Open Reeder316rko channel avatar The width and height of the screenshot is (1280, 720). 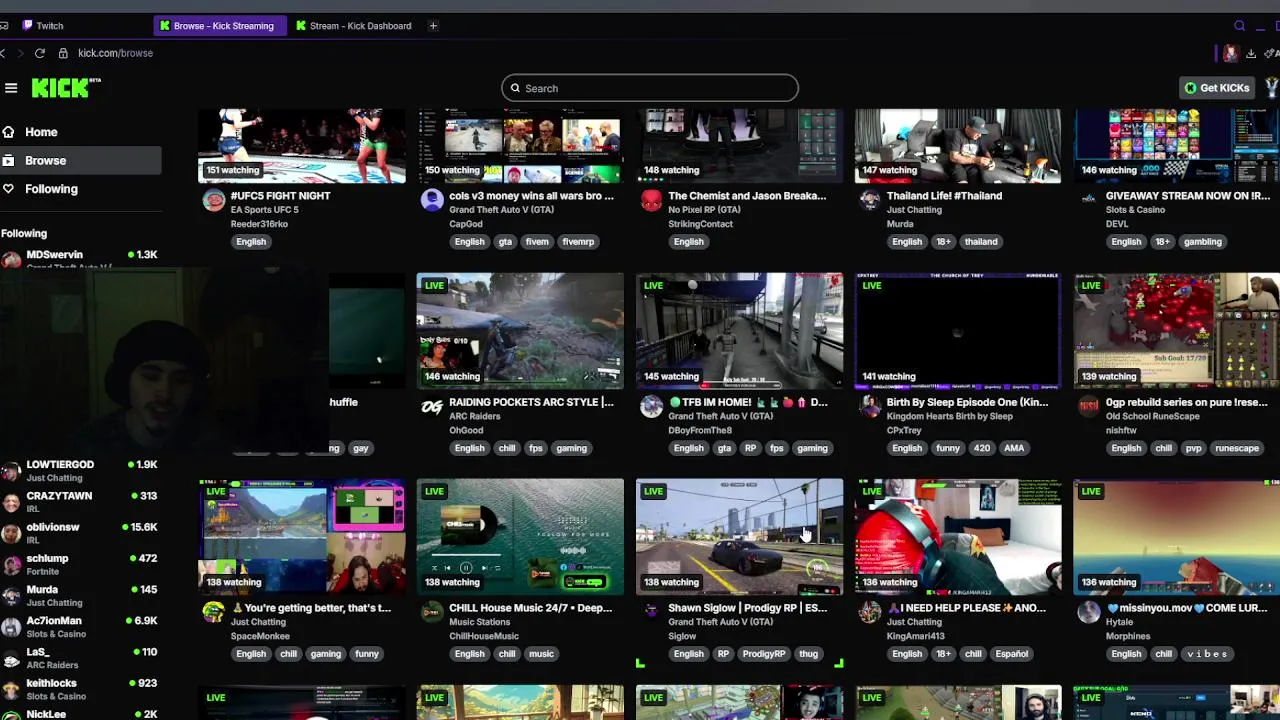[x=213, y=200]
